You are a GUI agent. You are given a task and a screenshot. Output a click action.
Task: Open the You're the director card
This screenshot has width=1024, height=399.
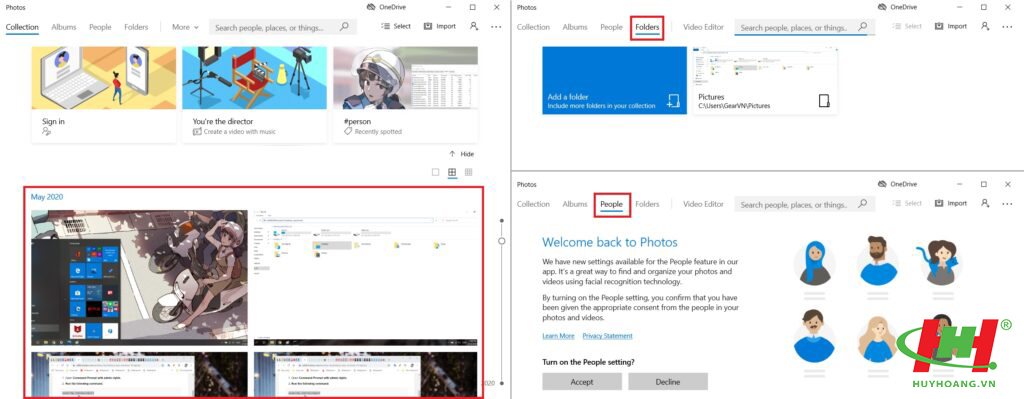[254, 94]
